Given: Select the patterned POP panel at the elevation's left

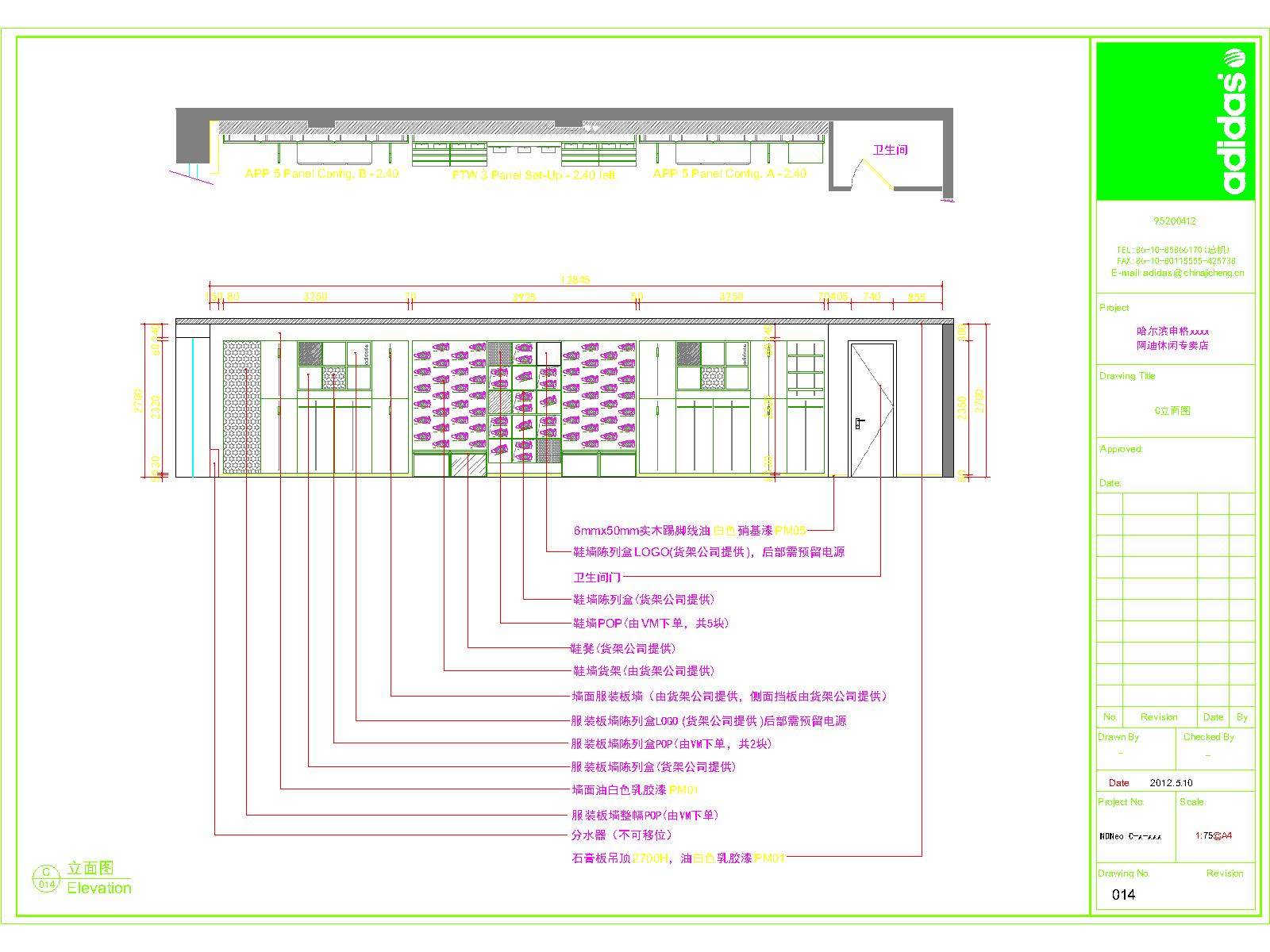Looking at the screenshot, I should point(241,408).
